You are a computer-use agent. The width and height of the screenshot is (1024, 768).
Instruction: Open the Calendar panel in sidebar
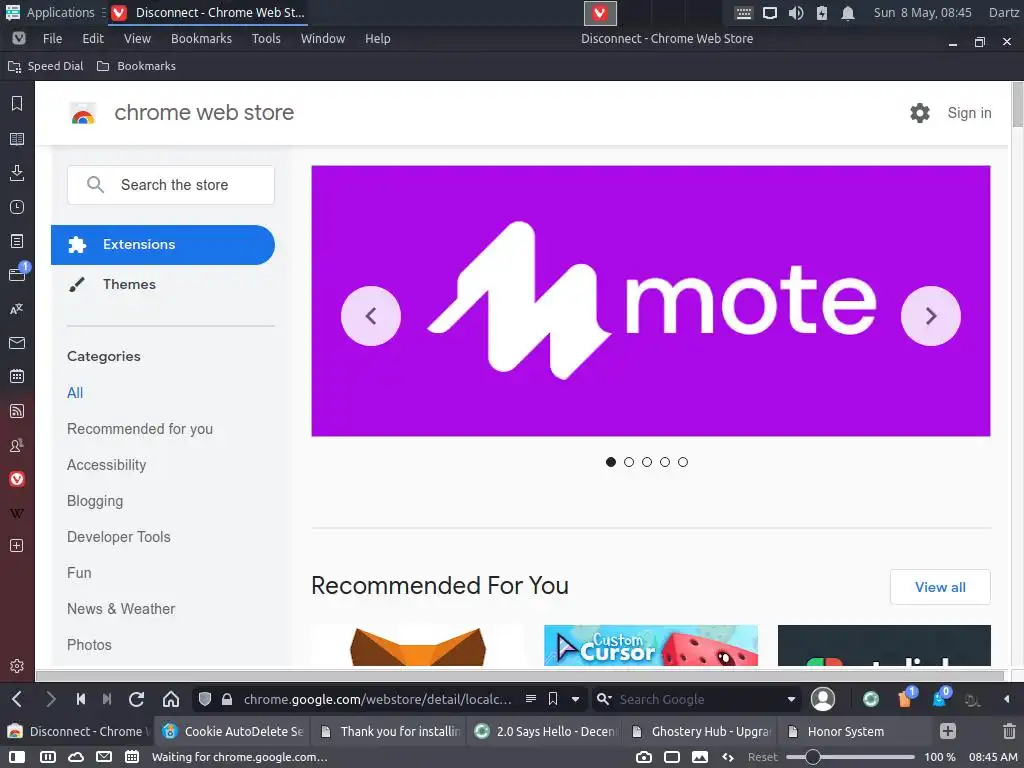point(17,376)
